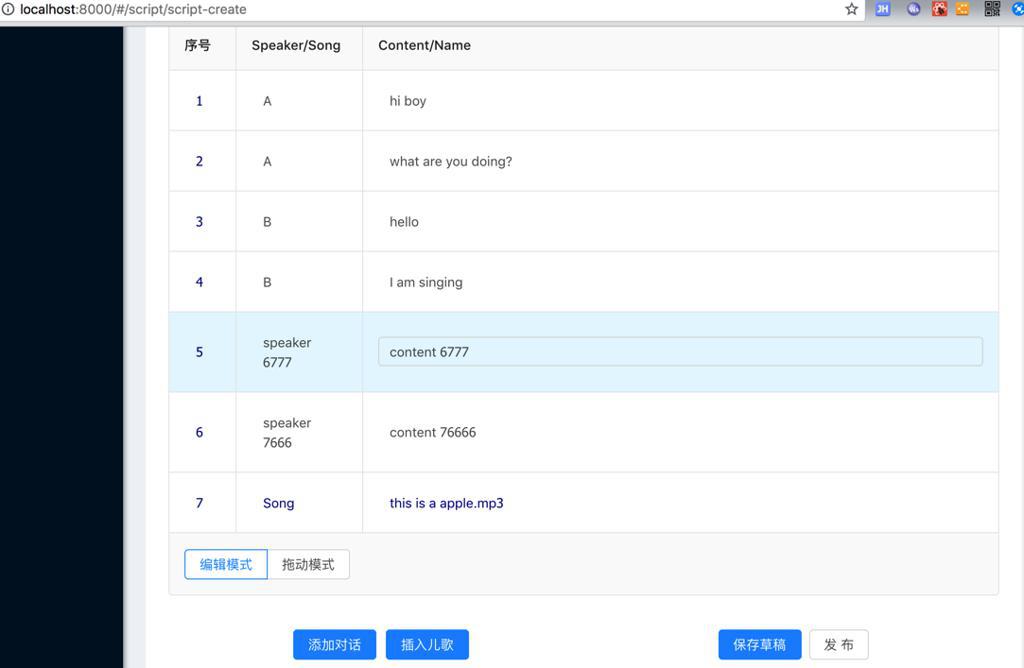The width and height of the screenshot is (1024, 668).
Task: Click the orange extension icon in toolbar
Action: tap(963, 9)
